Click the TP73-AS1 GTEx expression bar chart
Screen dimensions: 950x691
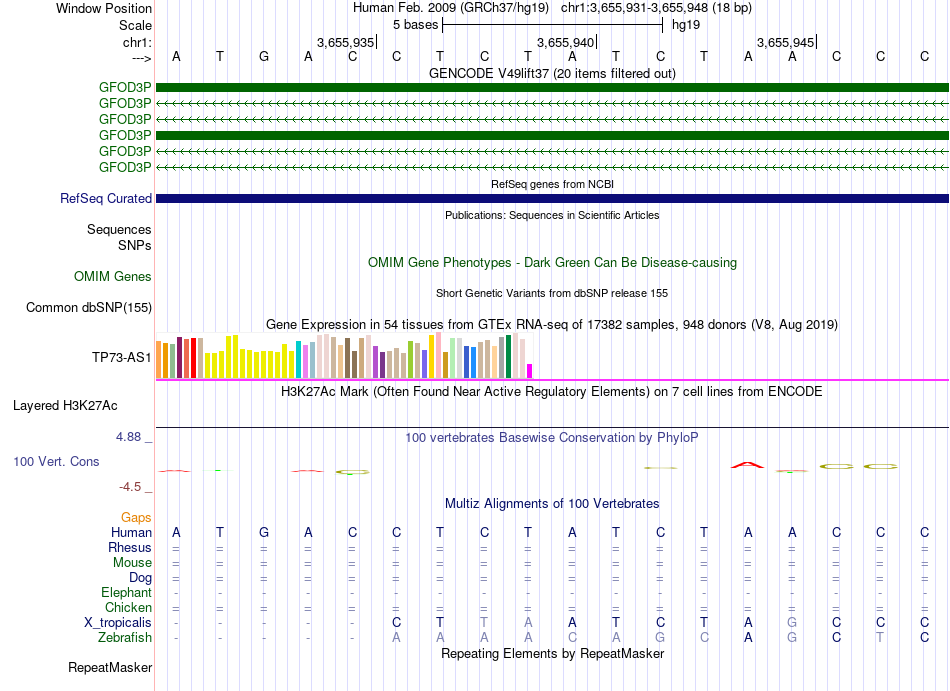[x=344, y=355]
